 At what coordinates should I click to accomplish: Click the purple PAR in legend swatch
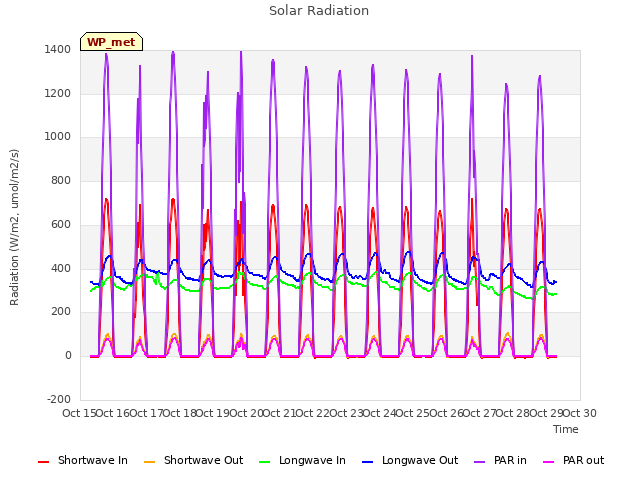(480, 462)
